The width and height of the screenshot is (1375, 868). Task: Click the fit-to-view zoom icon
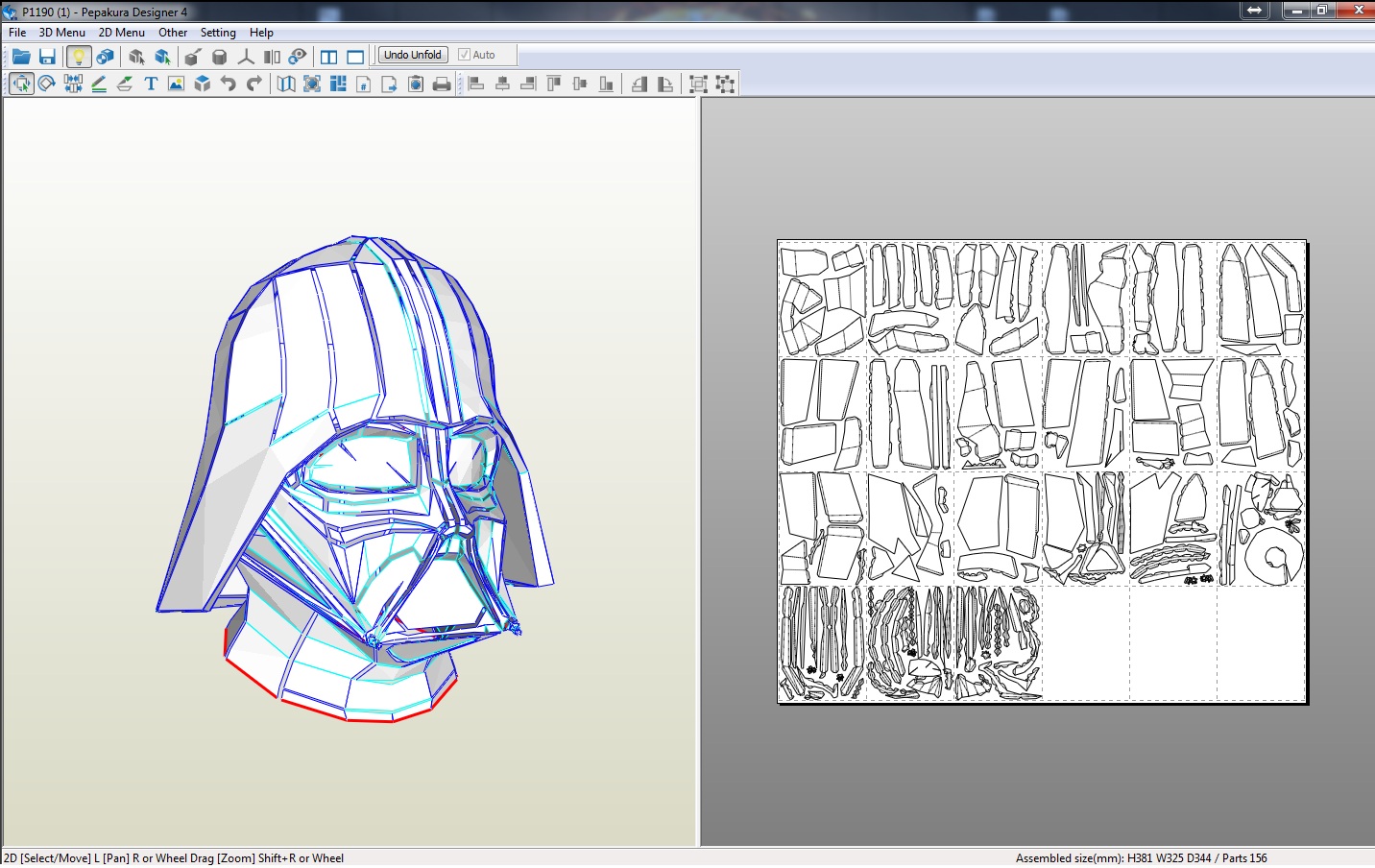[x=312, y=84]
